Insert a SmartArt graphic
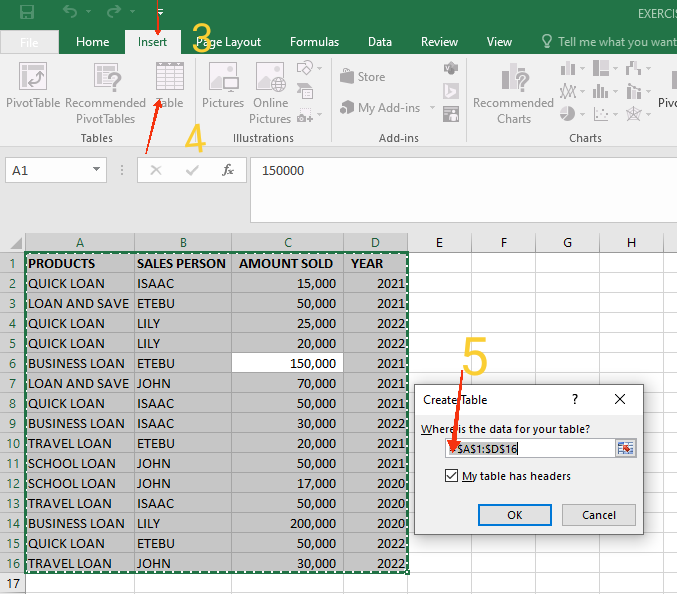Screen dimensions: 677x594 coord(305,92)
